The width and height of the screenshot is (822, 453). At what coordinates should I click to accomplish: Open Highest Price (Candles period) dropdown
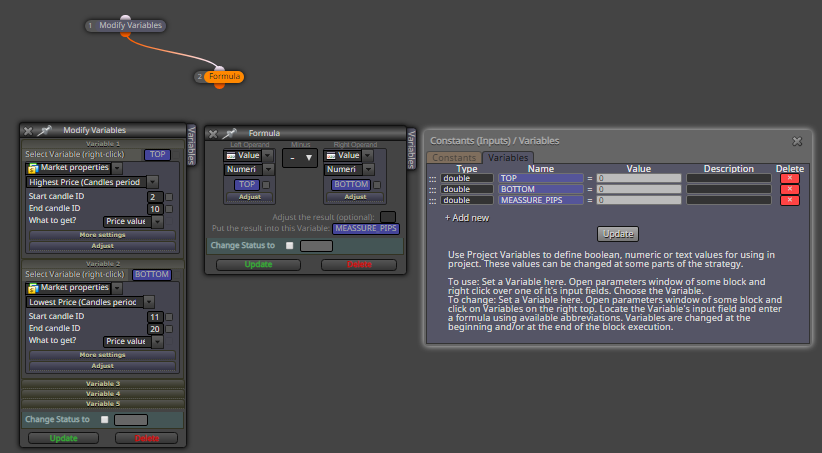tap(153, 182)
